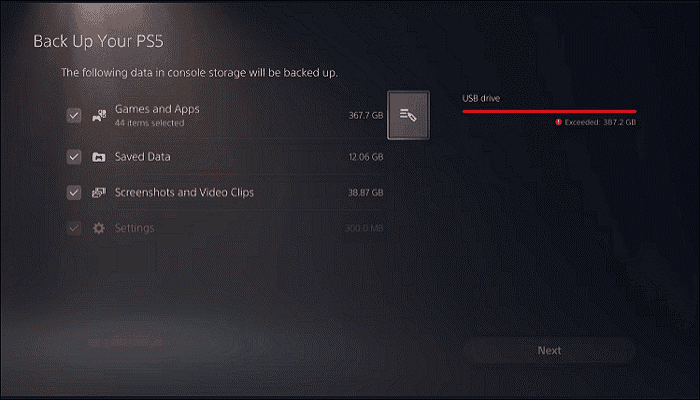Click the red USB drive capacity bar
Screen dimensions: 700x400
click(x=549, y=111)
